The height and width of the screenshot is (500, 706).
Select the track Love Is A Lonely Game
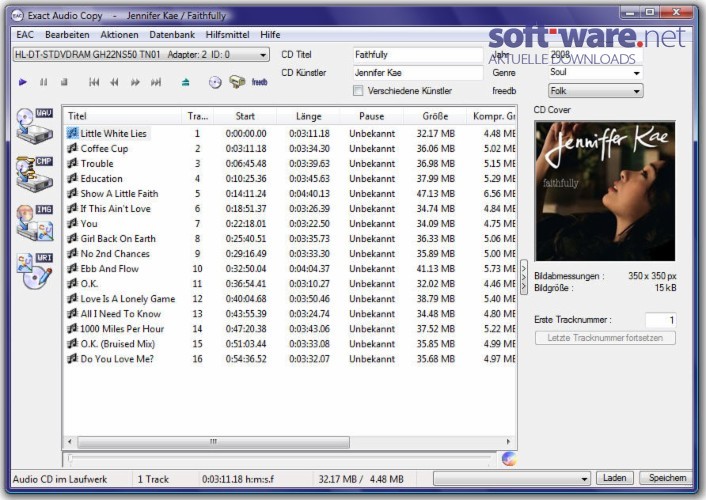pos(128,299)
